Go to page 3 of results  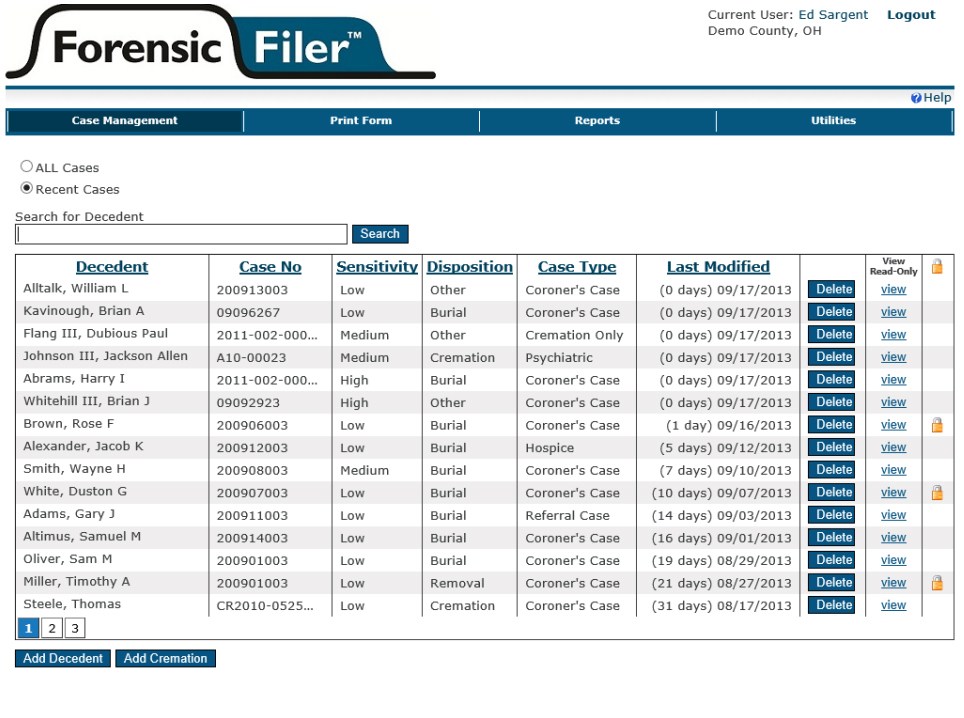pos(75,628)
